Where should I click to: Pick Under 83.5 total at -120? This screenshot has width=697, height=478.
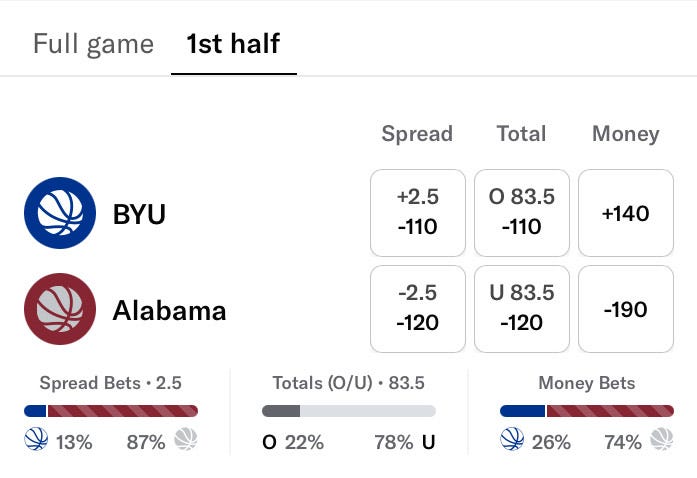522,309
